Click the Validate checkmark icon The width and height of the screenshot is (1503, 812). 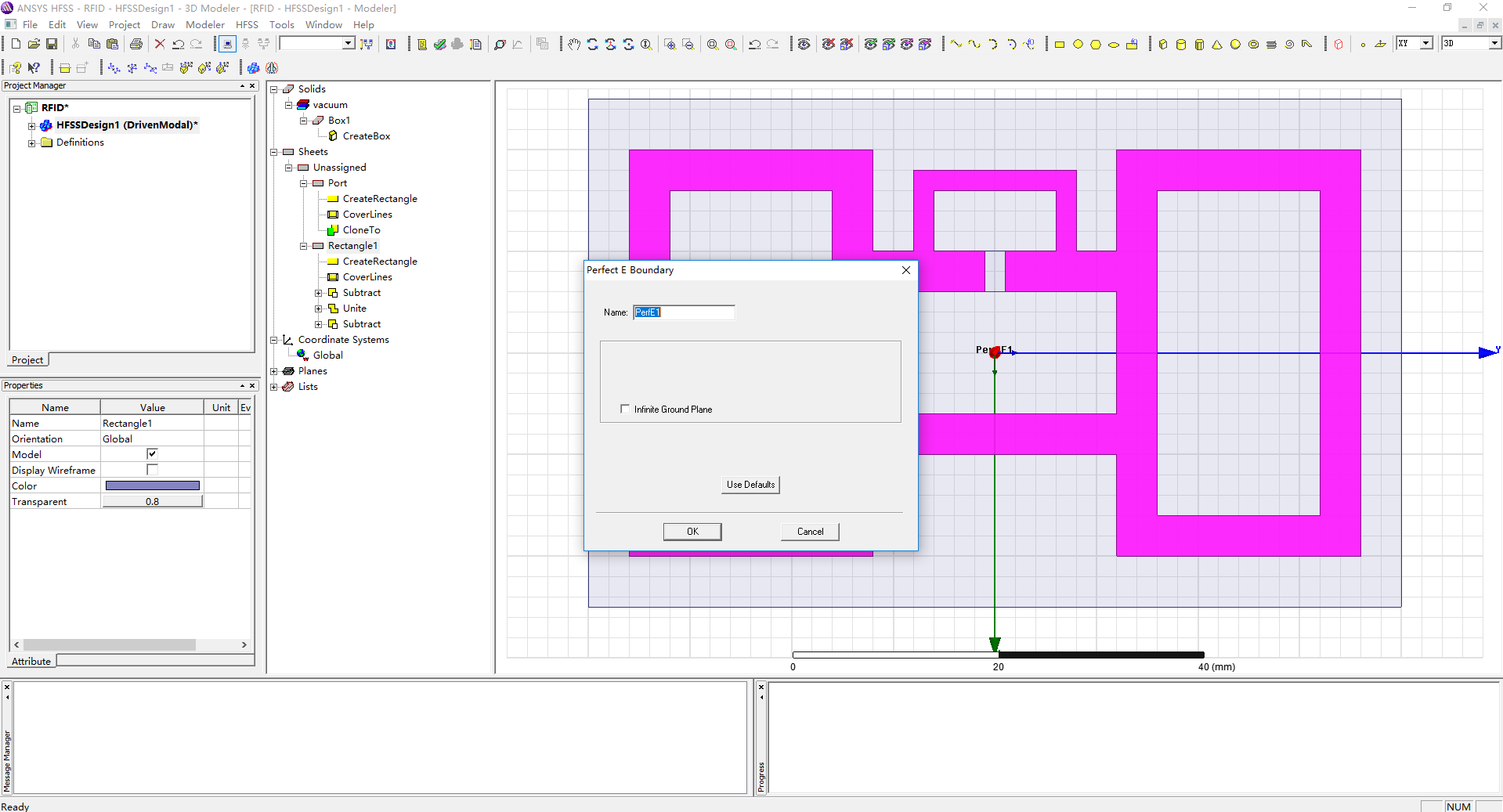(x=439, y=45)
